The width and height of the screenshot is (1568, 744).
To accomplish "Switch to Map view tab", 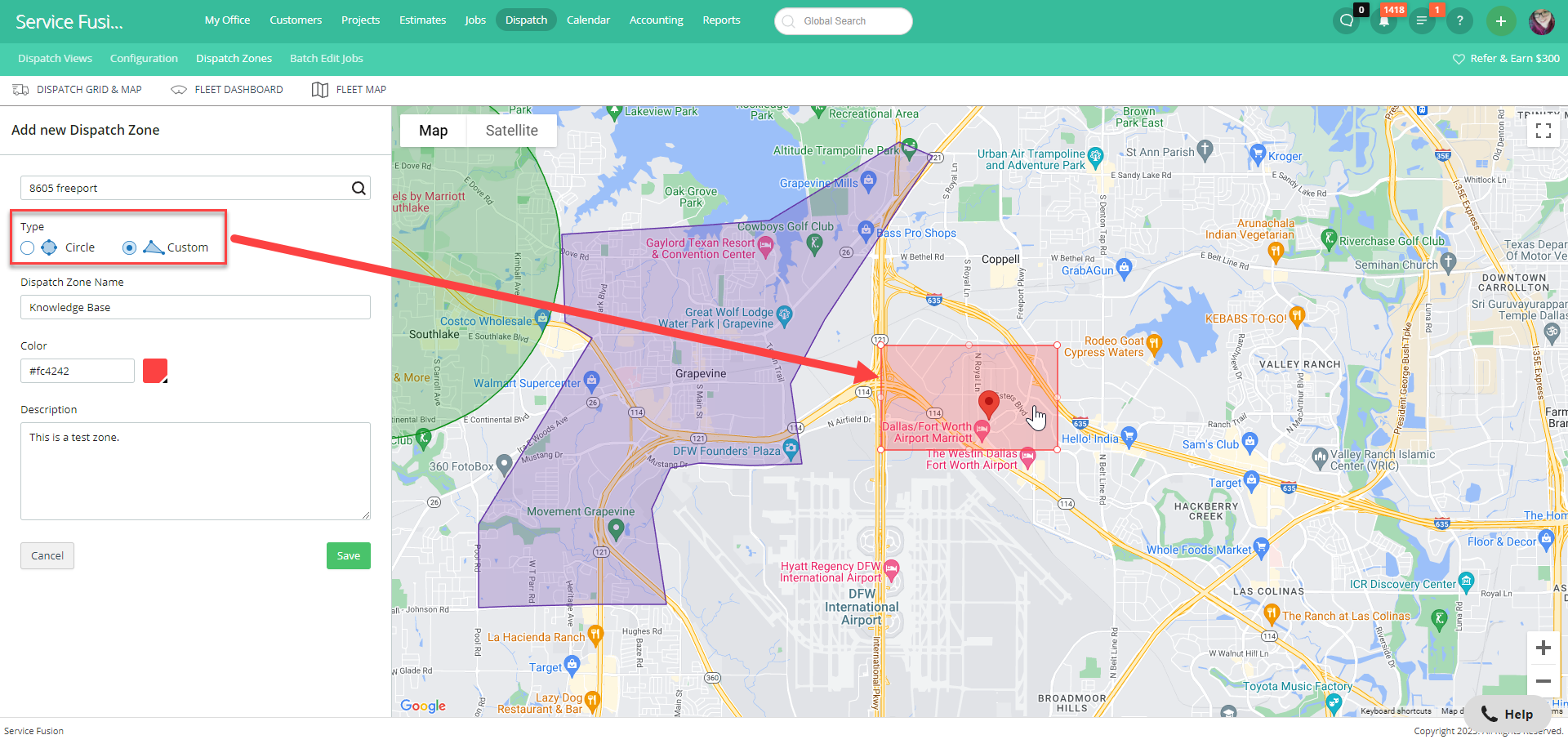I will [x=433, y=131].
